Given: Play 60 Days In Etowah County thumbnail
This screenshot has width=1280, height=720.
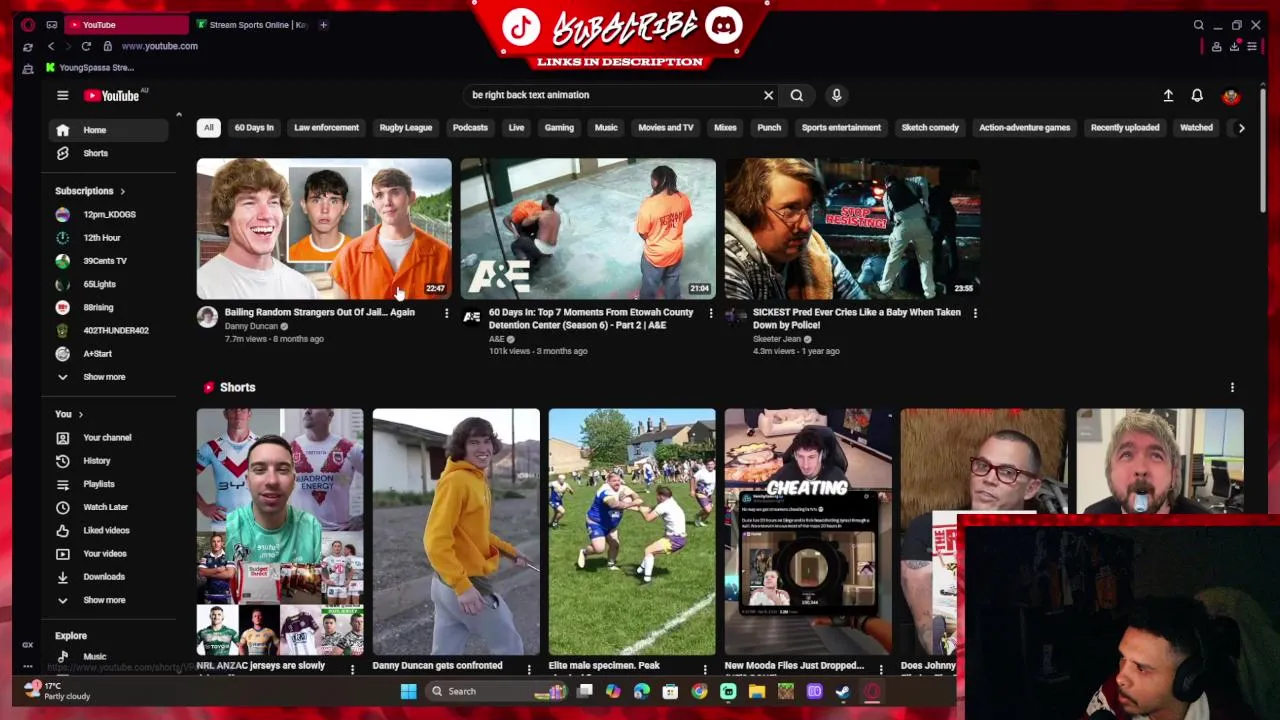Looking at the screenshot, I should (x=588, y=229).
